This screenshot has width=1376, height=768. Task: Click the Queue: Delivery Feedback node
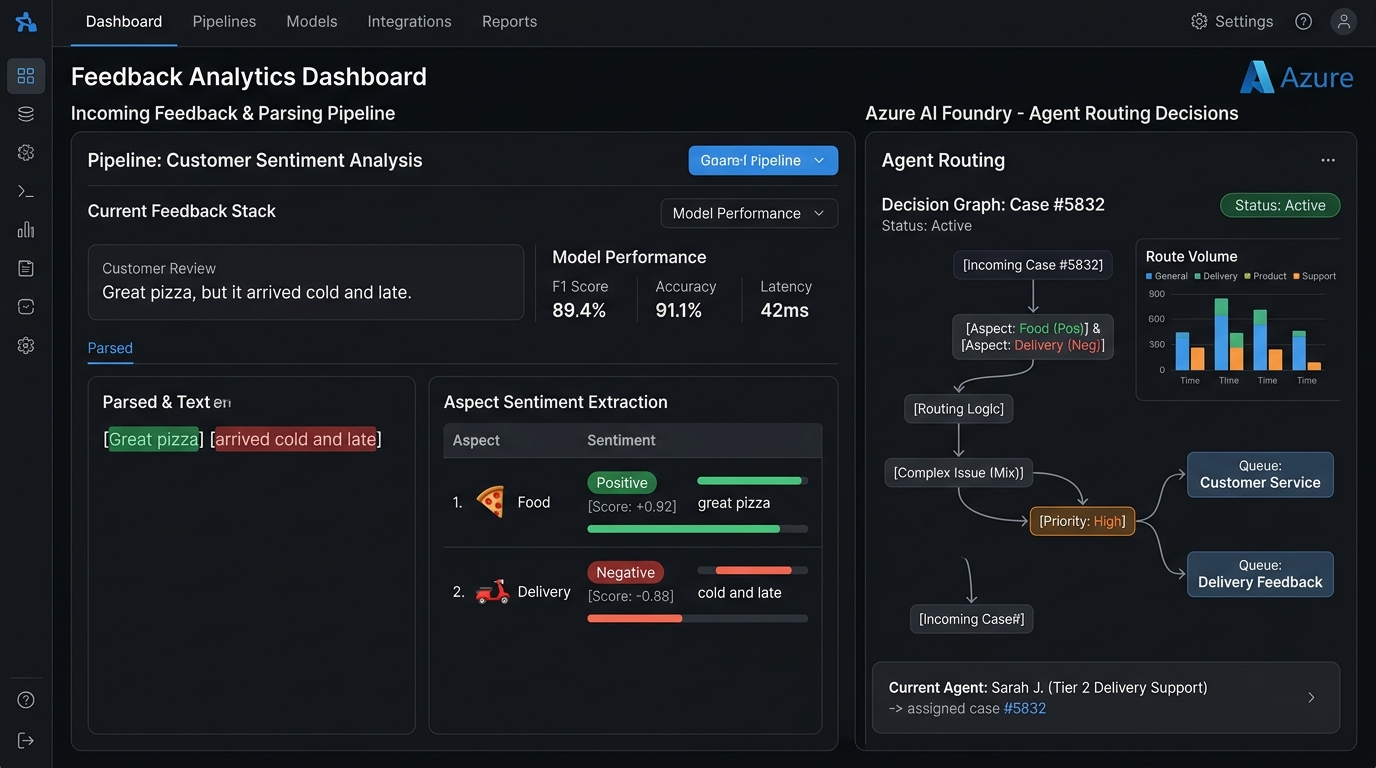tap(1260, 574)
